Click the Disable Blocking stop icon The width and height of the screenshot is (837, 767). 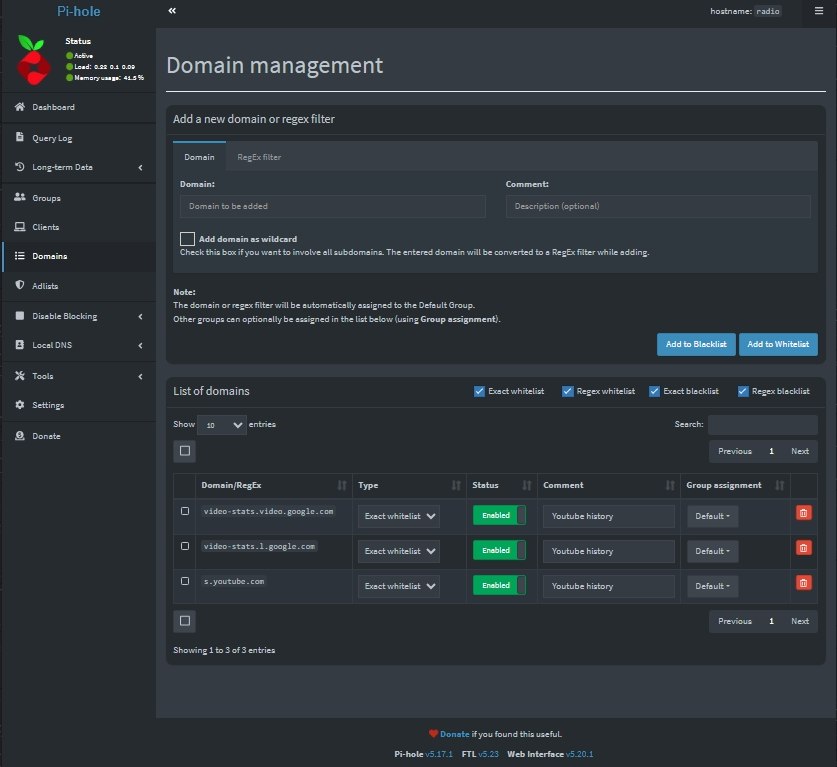tap(20, 315)
